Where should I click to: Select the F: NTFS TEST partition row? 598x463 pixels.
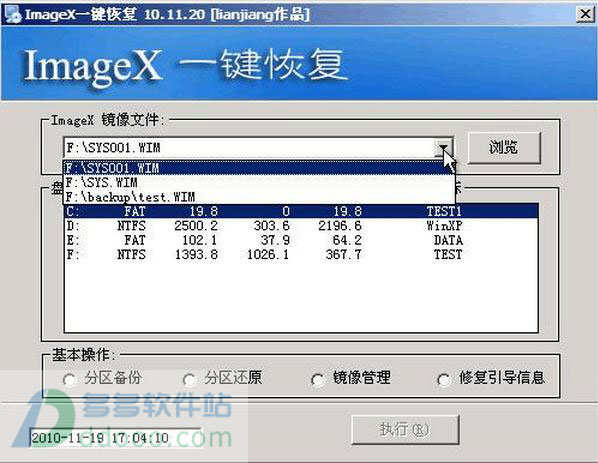(x=301, y=254)
